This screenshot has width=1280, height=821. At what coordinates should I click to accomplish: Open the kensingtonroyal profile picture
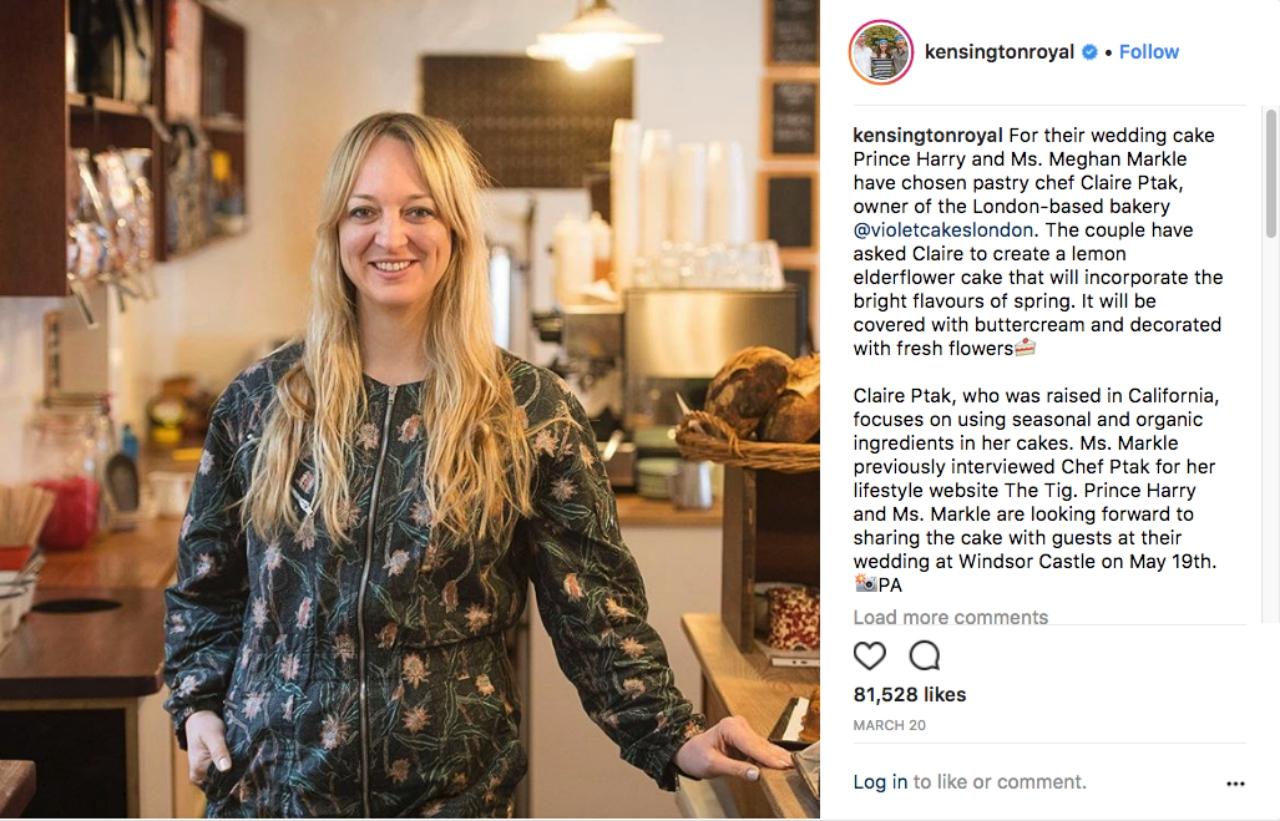point(881,52)
